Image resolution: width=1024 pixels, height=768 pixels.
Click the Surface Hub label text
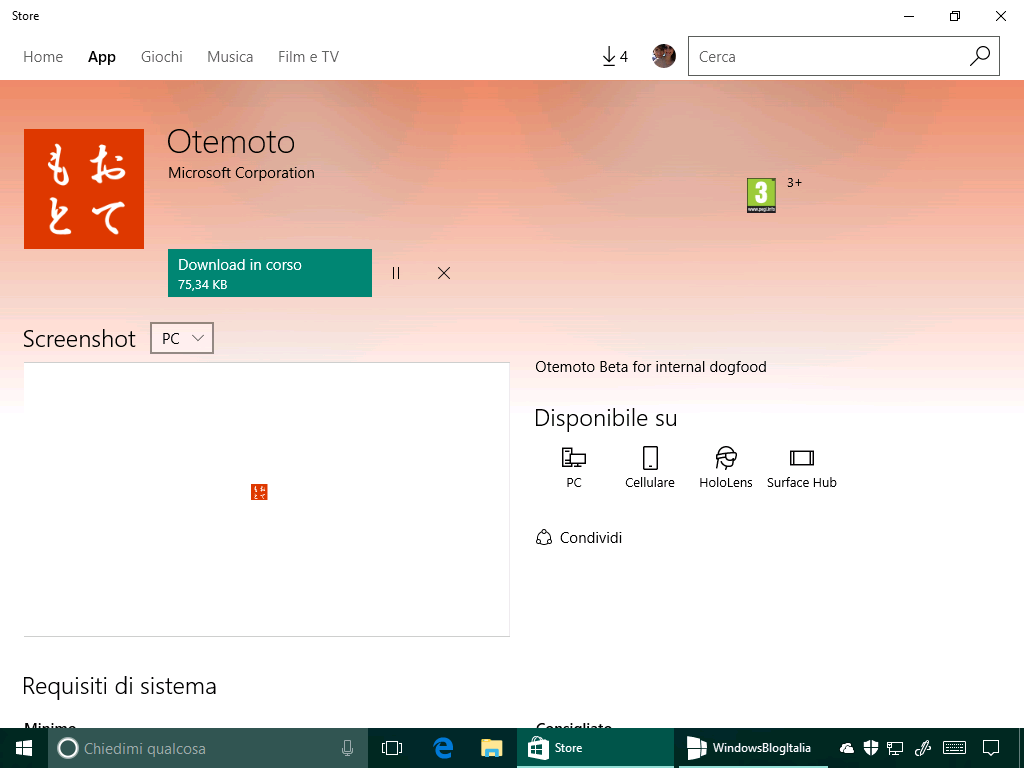point(801,483)
